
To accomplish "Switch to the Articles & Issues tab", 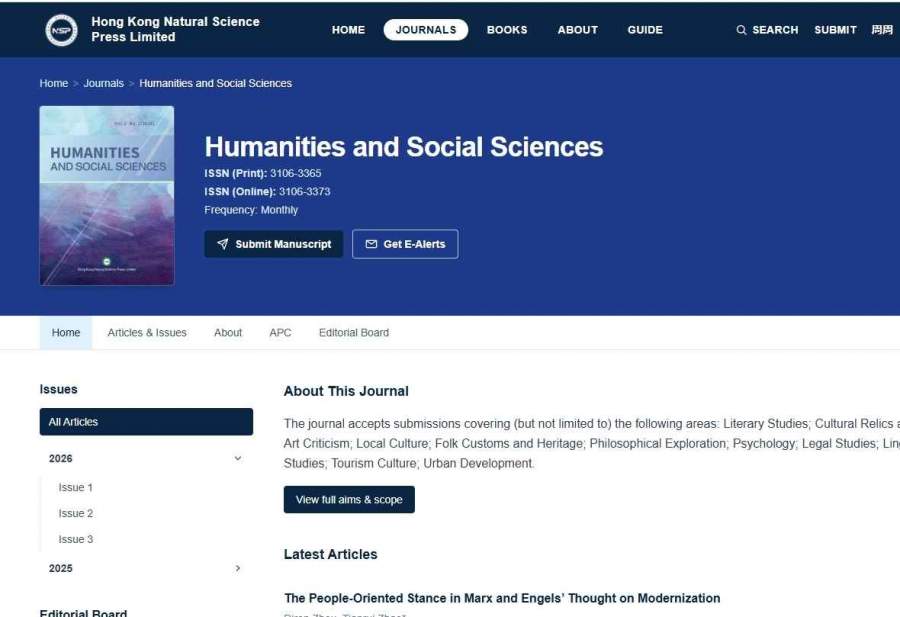I will coord(147,332).
